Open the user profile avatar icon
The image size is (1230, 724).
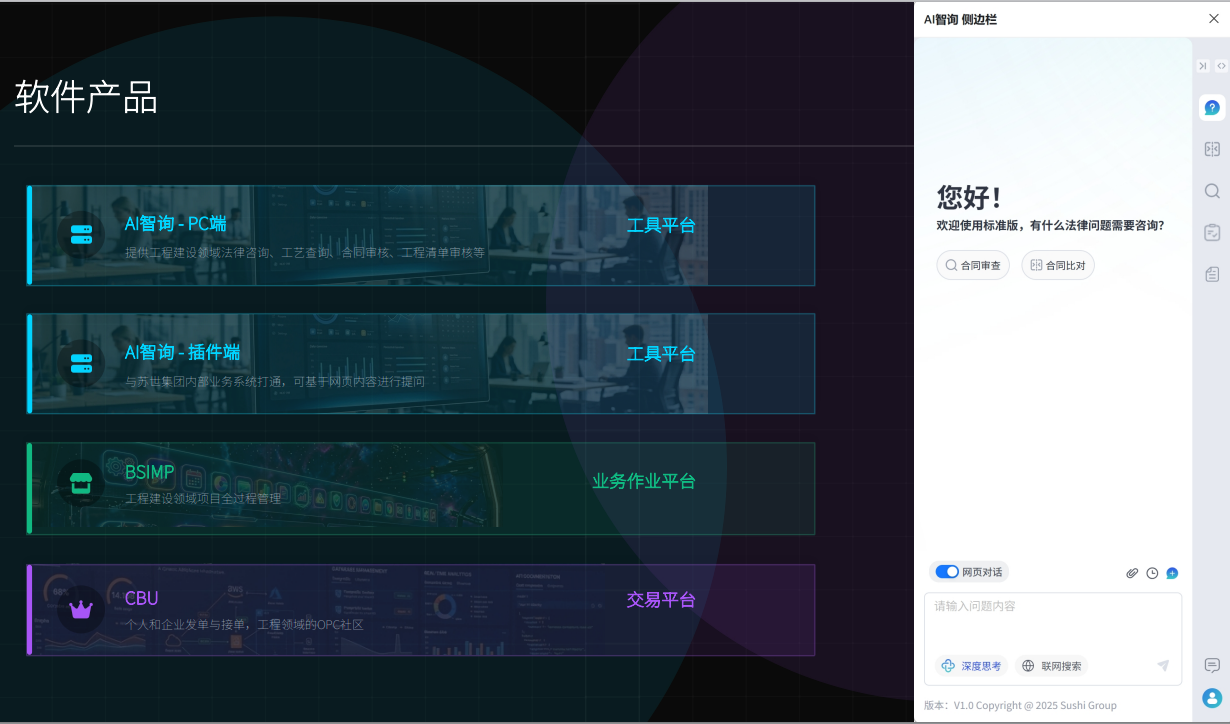pos(1212,698)
